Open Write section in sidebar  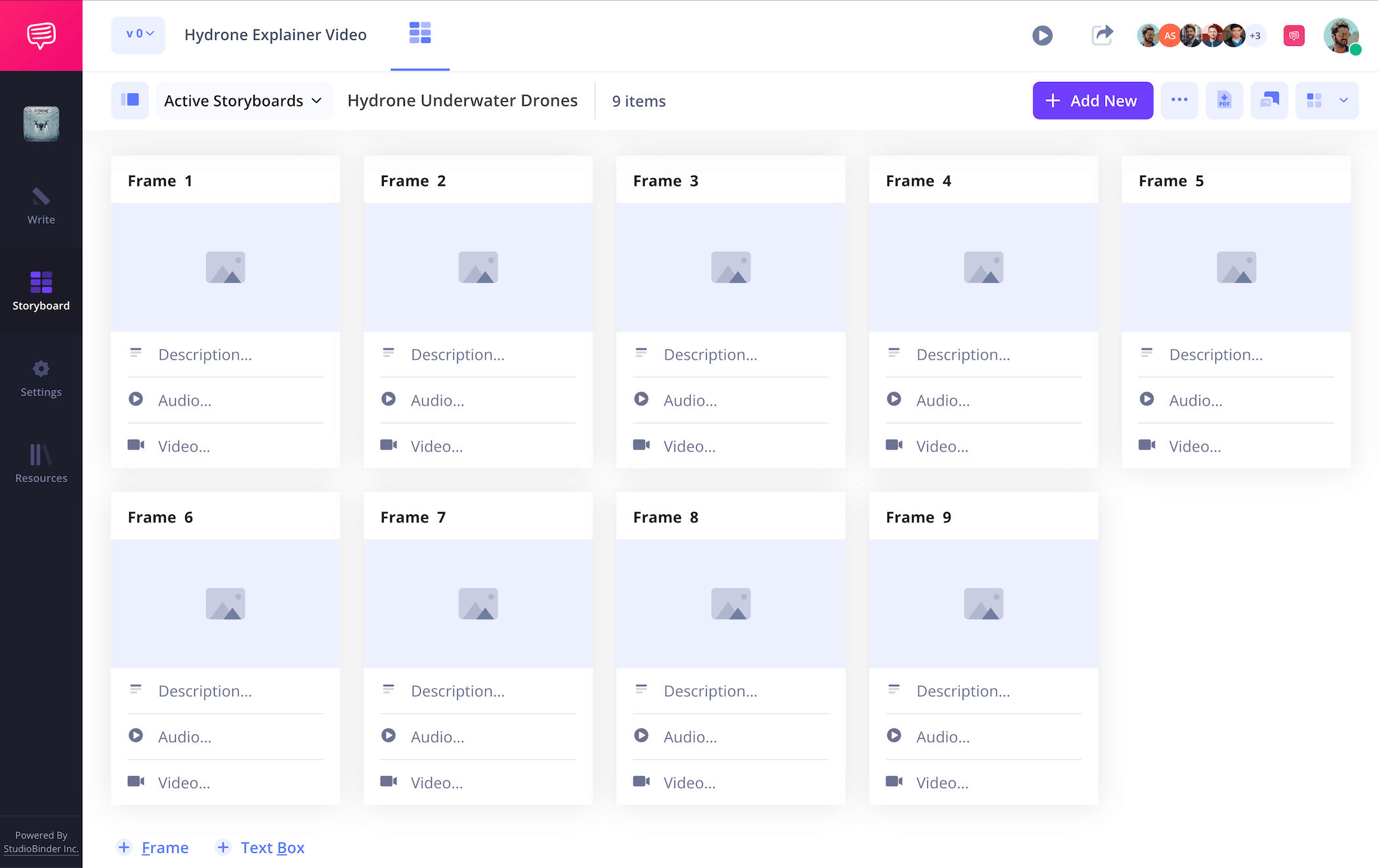pos(41,206)
